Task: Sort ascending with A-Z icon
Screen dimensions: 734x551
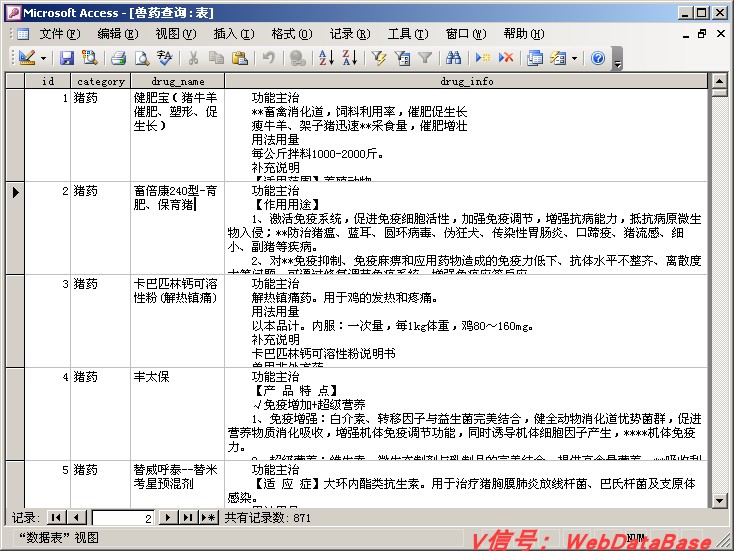Action: [326, 58]
